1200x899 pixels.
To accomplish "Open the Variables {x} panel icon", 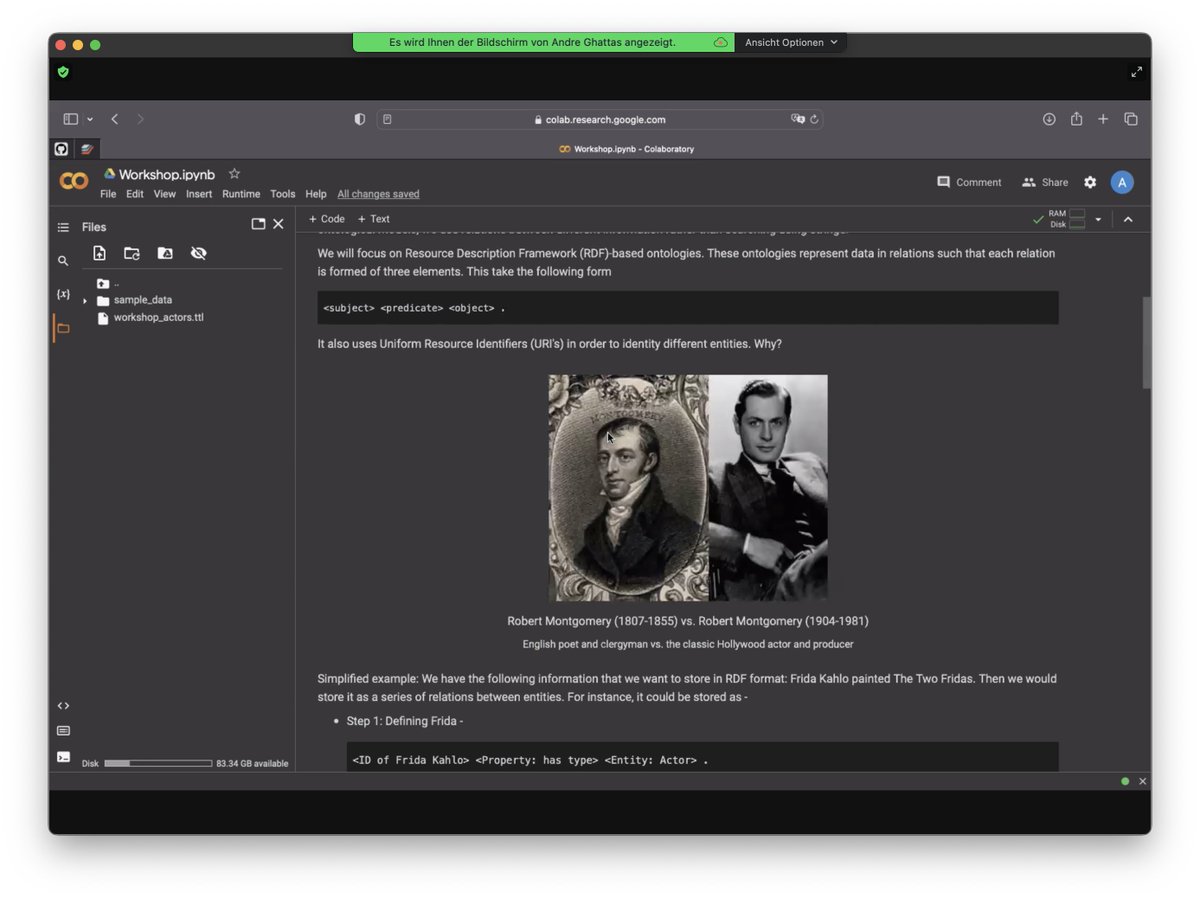I will (63, 294).
